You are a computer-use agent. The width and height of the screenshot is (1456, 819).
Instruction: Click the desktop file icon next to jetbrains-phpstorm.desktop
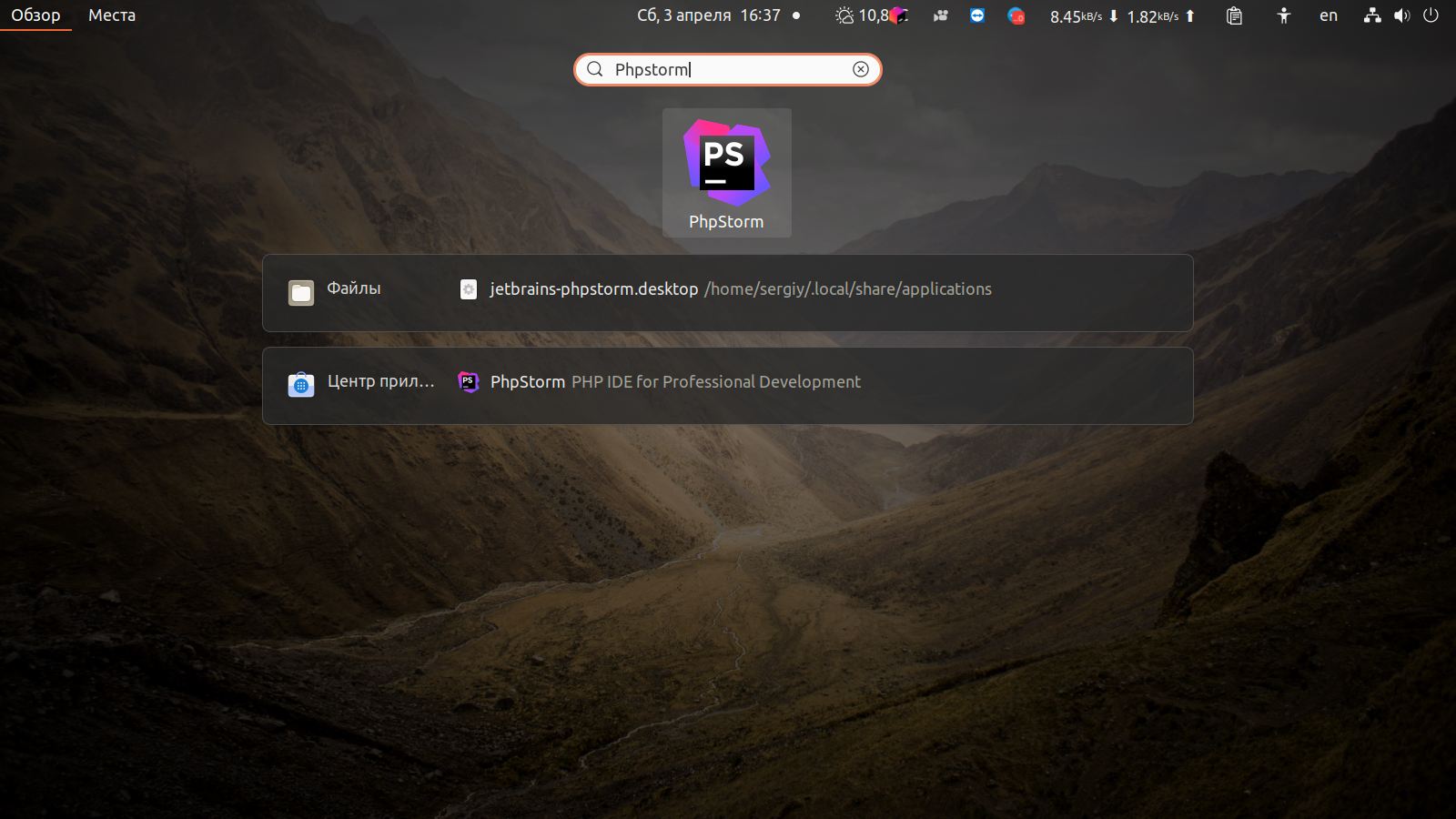469,289
